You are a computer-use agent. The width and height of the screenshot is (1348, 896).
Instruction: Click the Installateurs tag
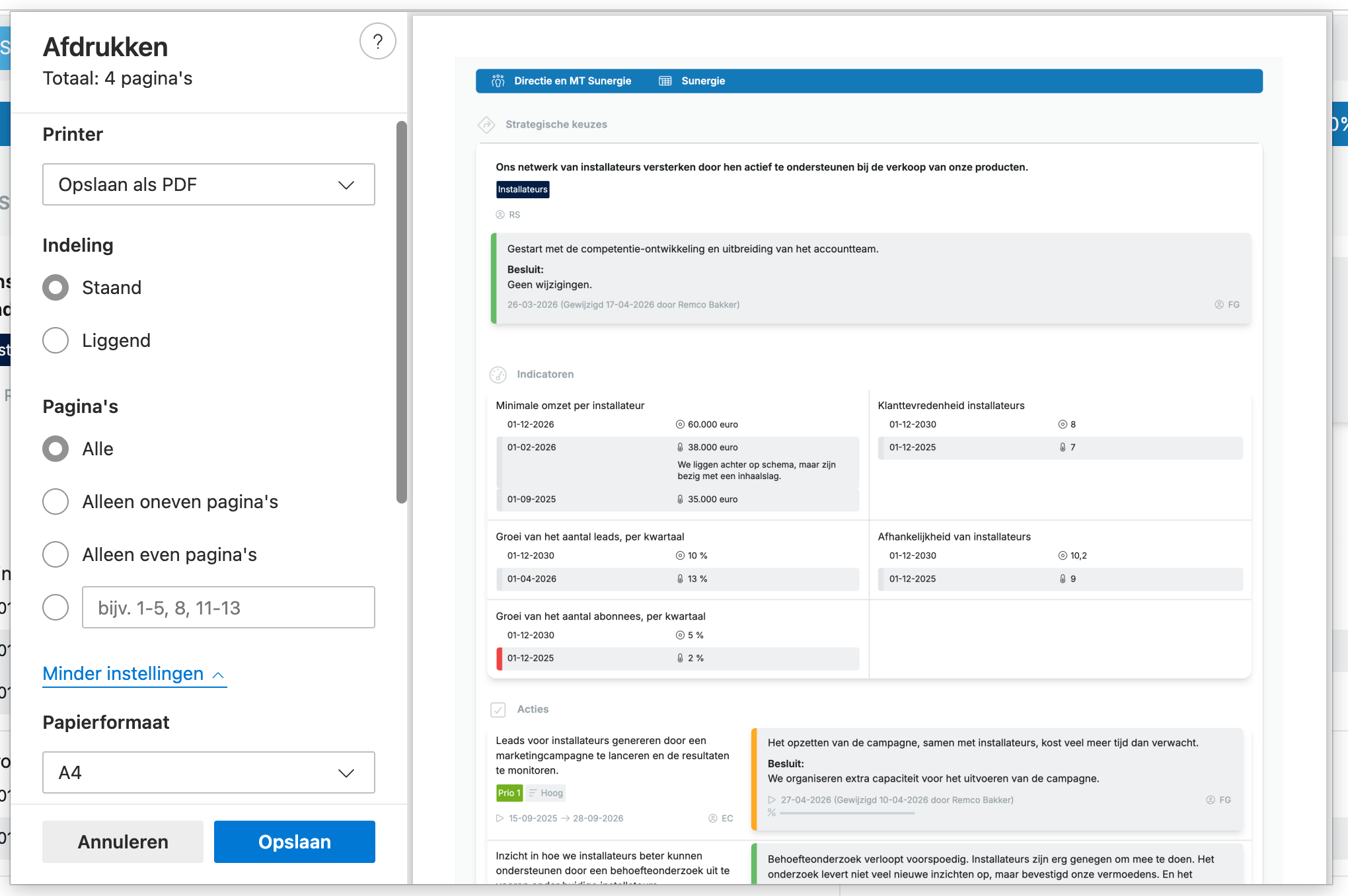pyautogui.click(x=523, y=190)
